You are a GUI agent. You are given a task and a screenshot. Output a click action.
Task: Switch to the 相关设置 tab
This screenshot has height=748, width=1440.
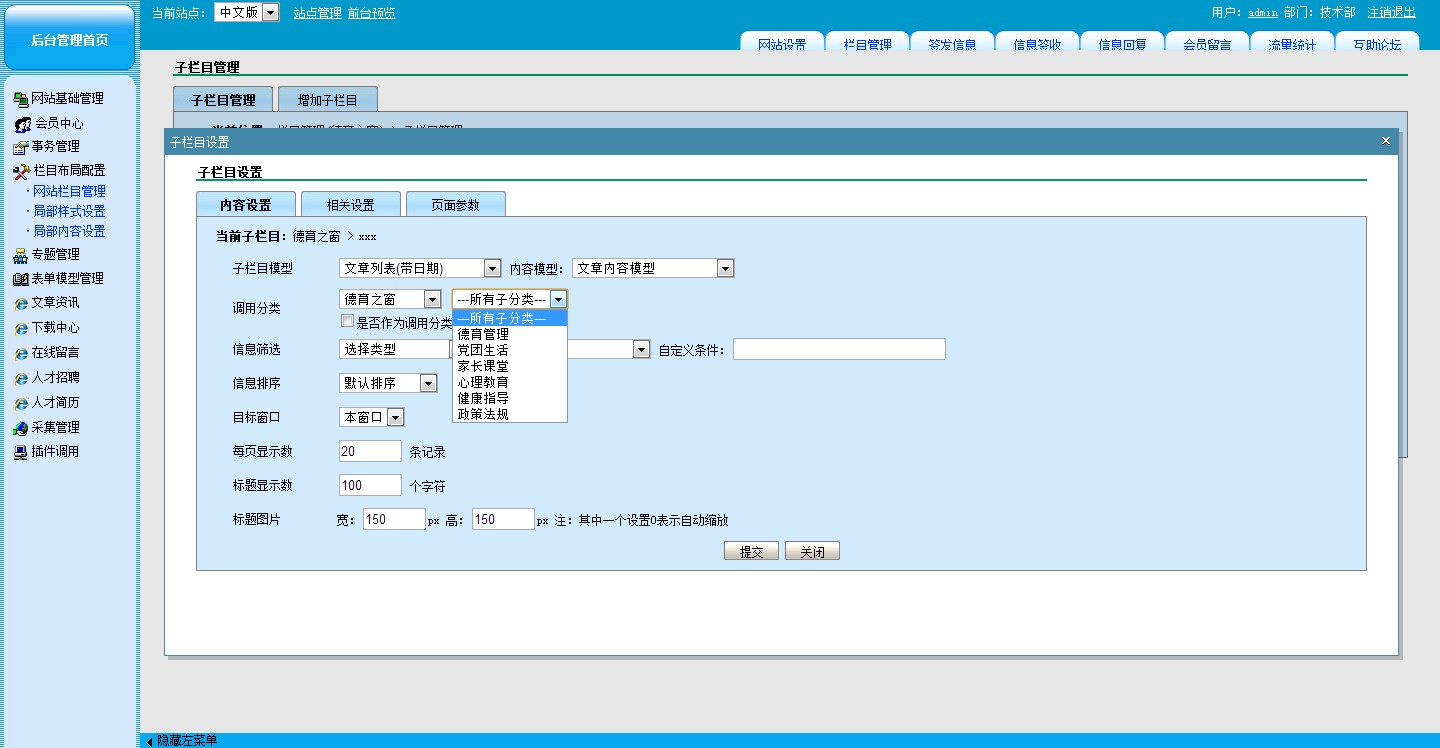tap(350, 205)
